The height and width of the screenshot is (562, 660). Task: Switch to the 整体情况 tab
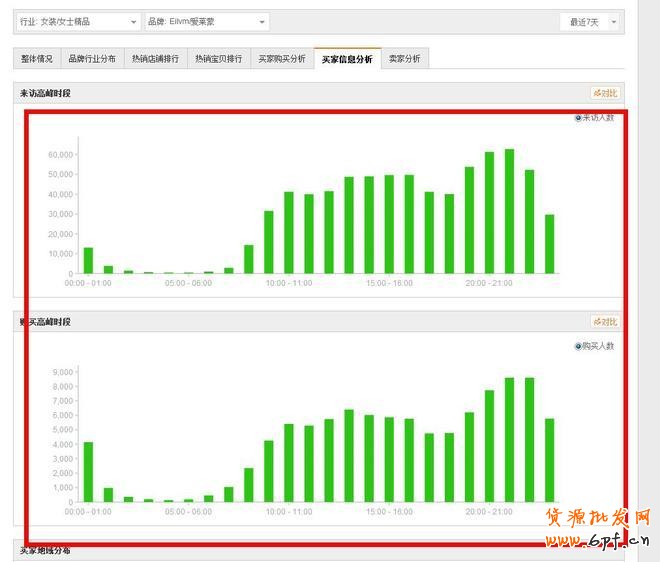37,59
